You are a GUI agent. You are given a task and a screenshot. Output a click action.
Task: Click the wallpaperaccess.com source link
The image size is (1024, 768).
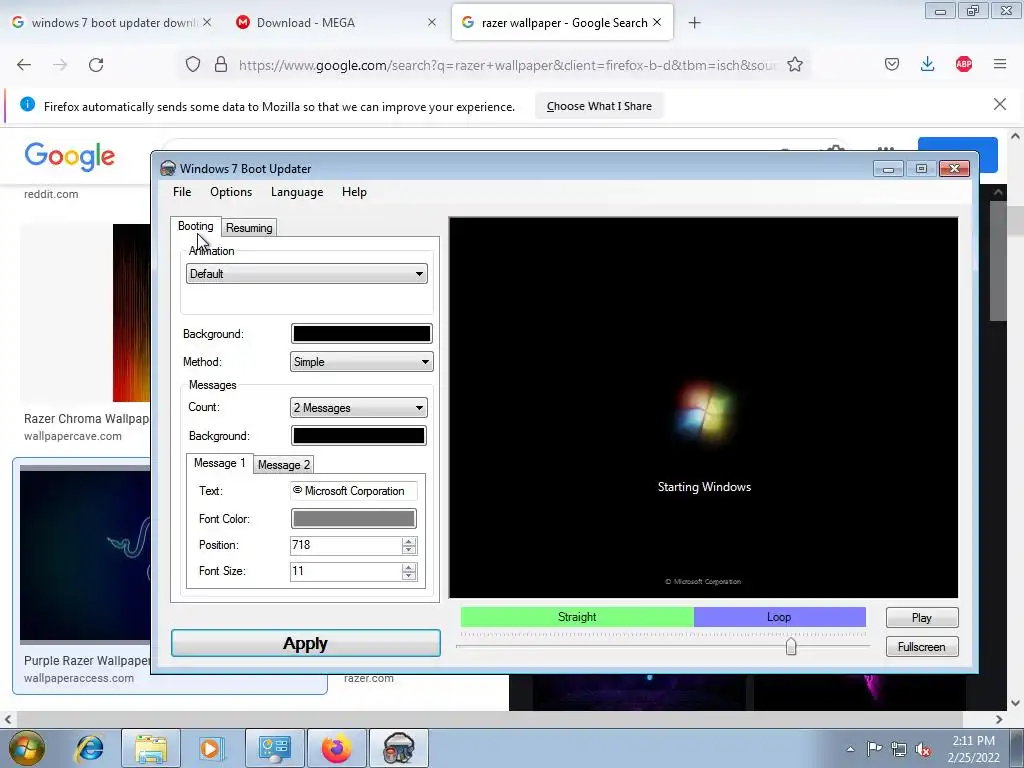tap(78, 679)
